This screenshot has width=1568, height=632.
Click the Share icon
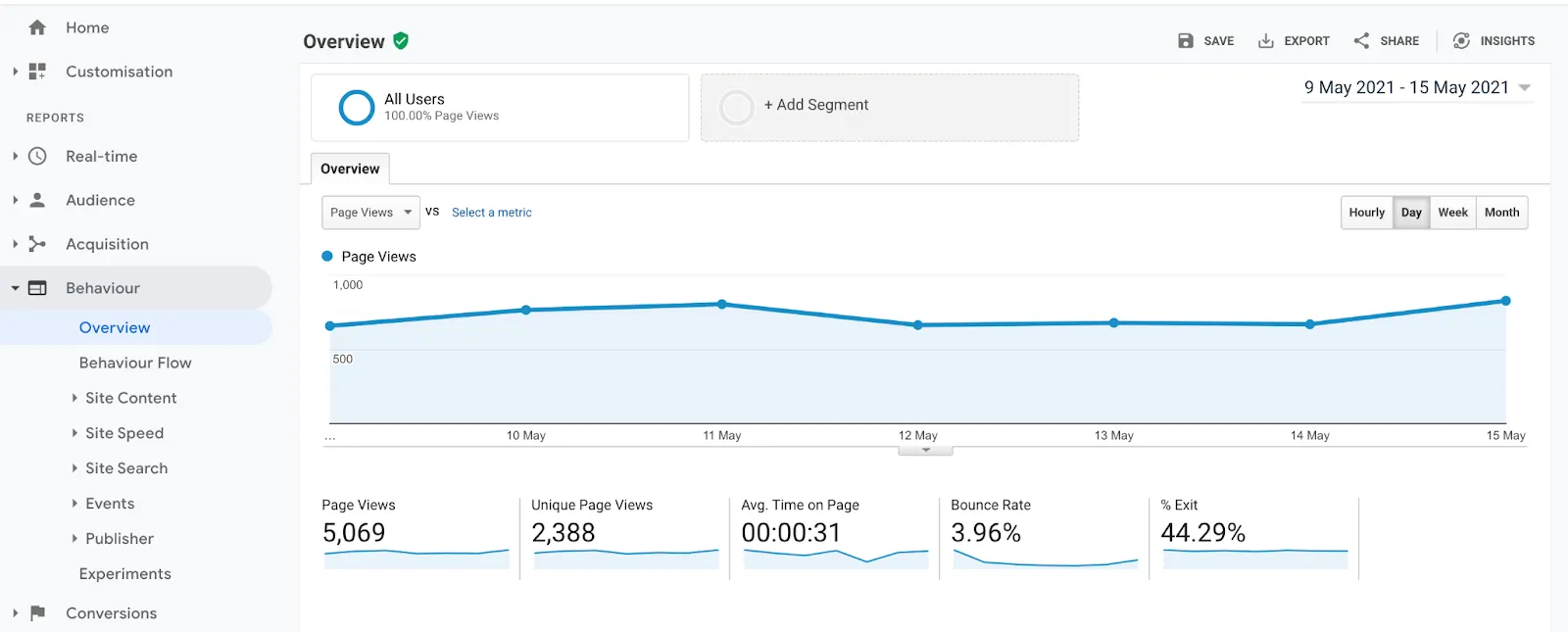tap(1361, 41)
